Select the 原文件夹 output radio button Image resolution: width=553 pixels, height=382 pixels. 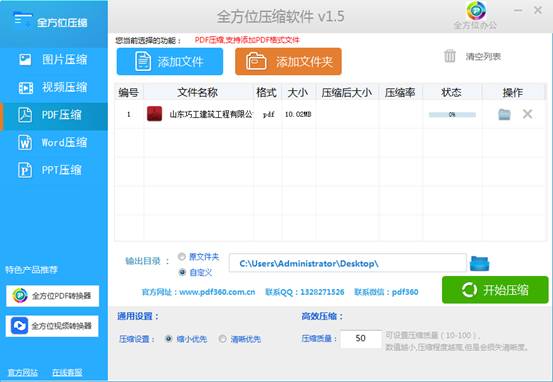click(182, 256)
